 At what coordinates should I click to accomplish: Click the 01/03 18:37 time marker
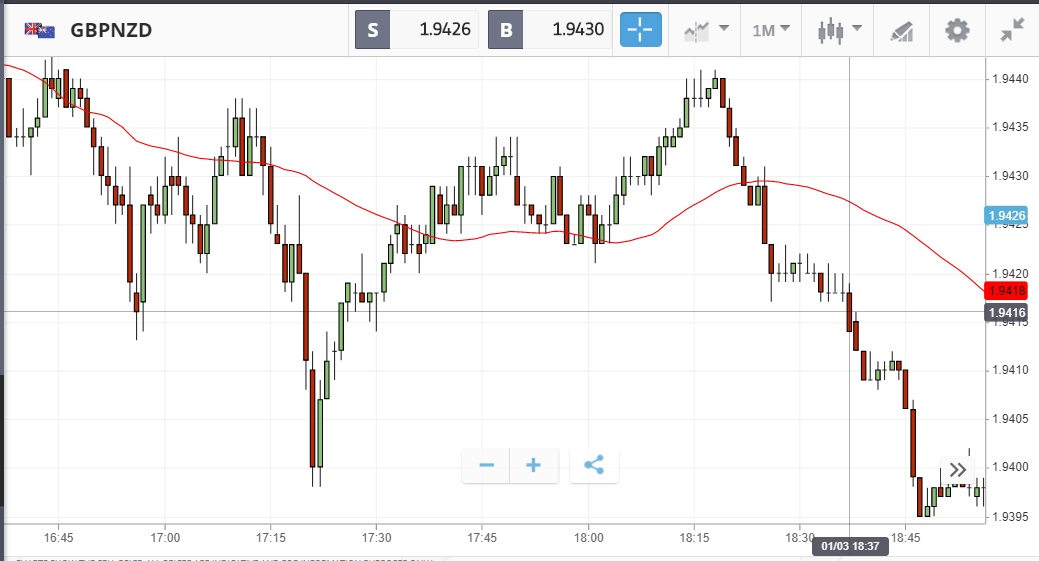[x=849, y=546]
